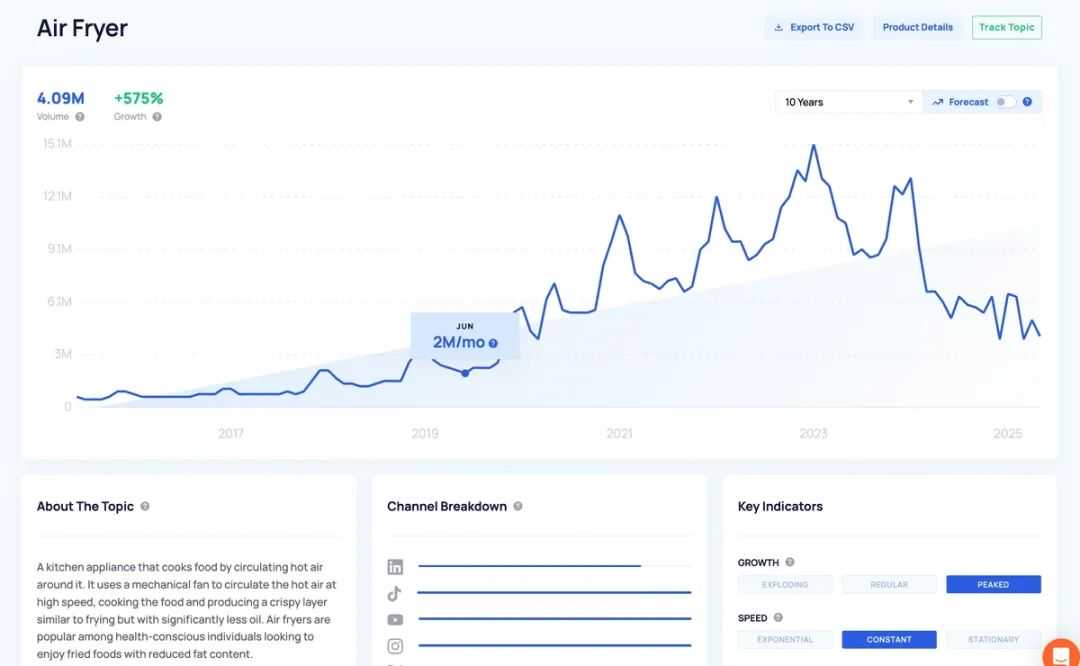1080x666 pixels.
Task: Click the LinkedIn channel icon
Action: pos(395,567)
